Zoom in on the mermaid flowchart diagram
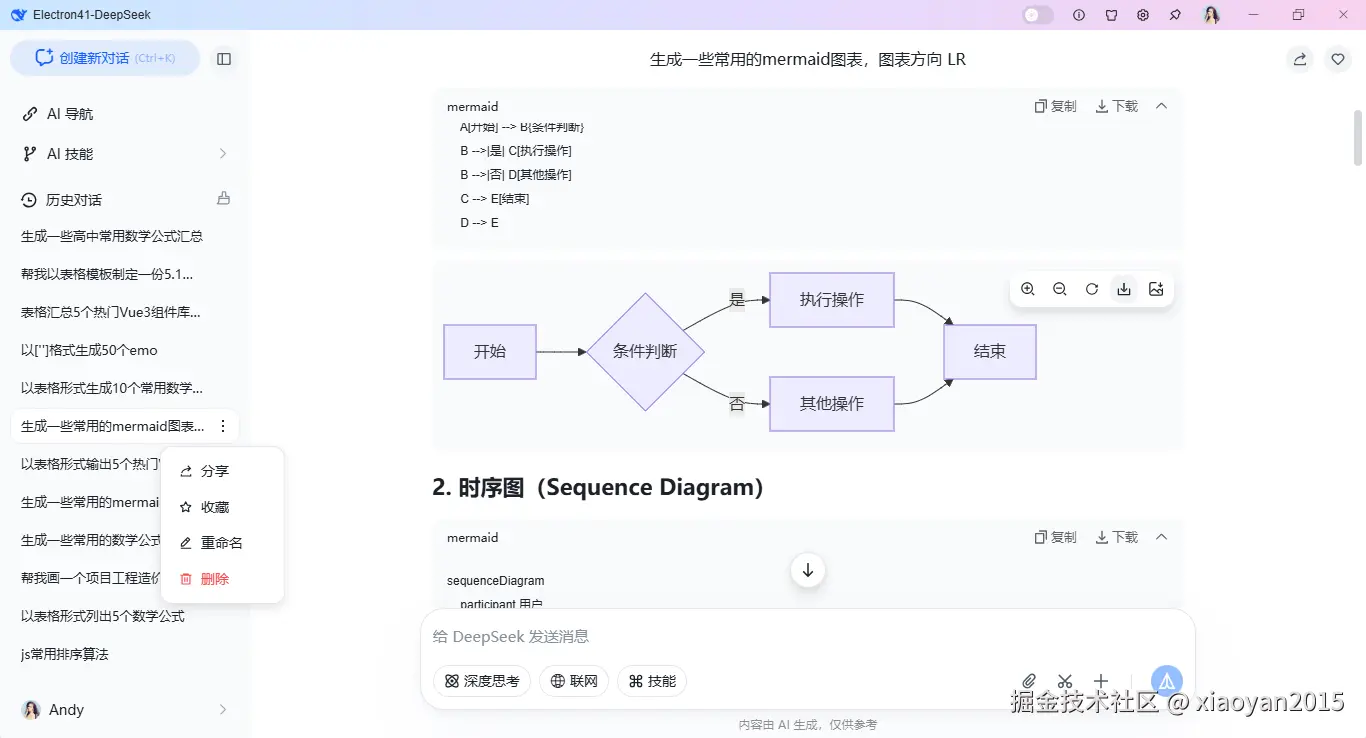Viewport: 1366px width, 738px height. point(1027,289)
